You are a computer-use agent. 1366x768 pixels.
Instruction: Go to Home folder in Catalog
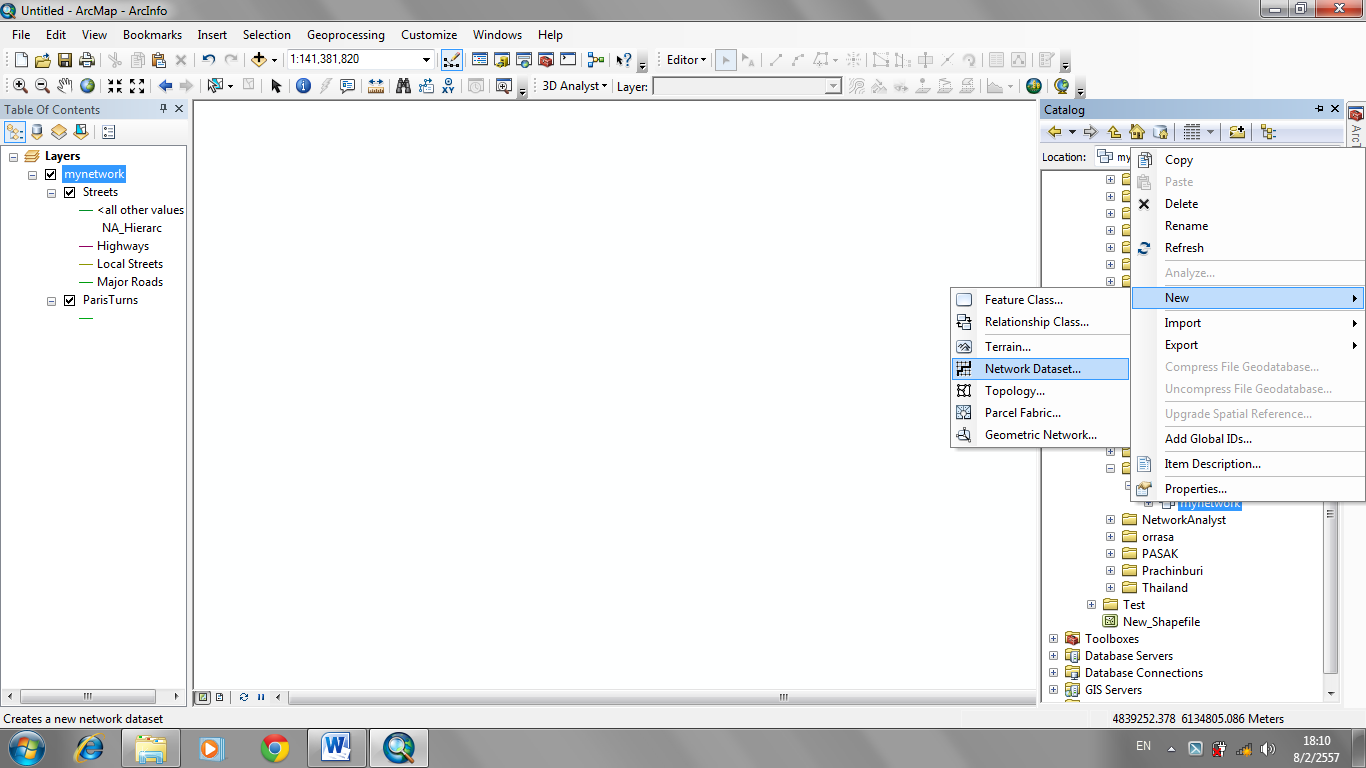(x=1137, y=132)
